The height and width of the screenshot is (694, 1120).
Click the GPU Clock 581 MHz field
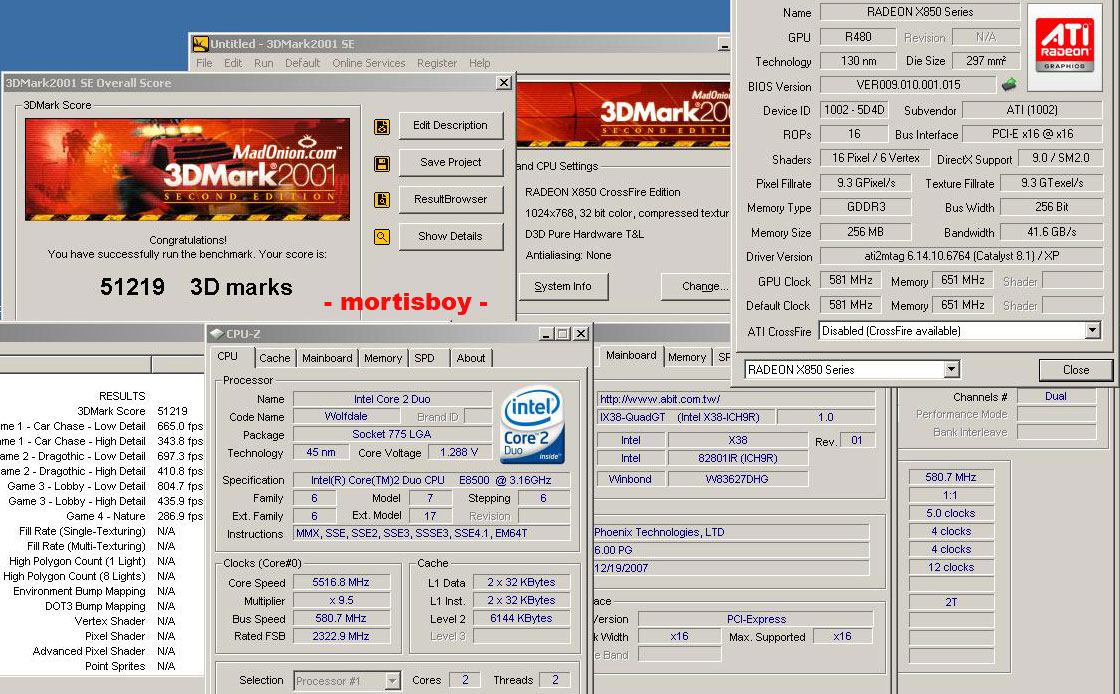(850, 281)
